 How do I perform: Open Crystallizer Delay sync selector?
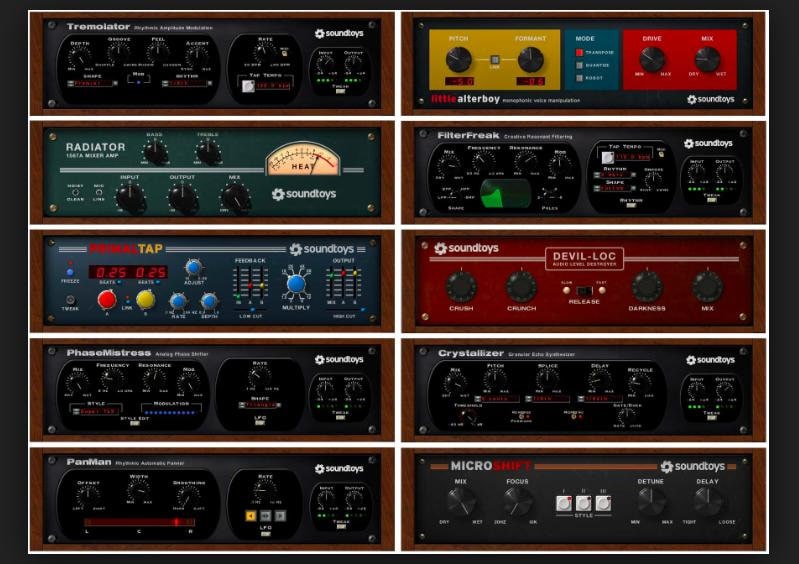click(600, 398)
